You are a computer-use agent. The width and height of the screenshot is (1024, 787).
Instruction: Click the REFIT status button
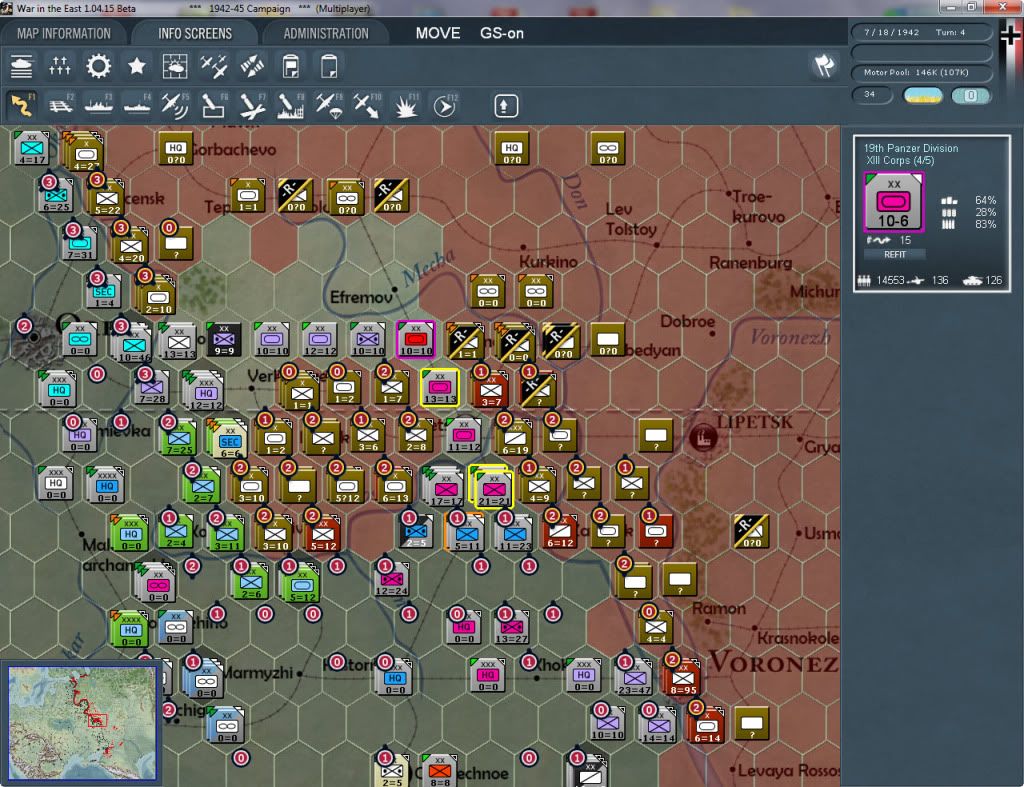tap(895, 254)
